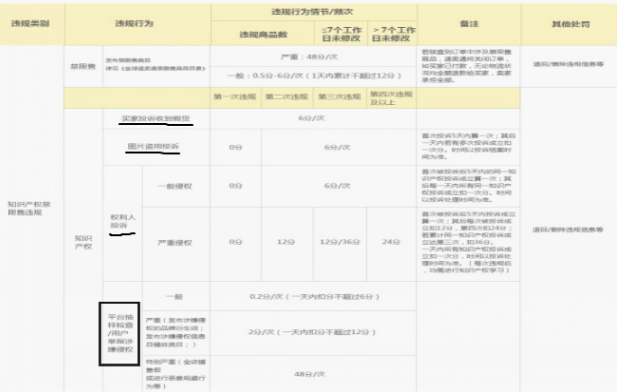Click the underlined 权利人投诉 cell
617x392 pixels.
(122, 221)
